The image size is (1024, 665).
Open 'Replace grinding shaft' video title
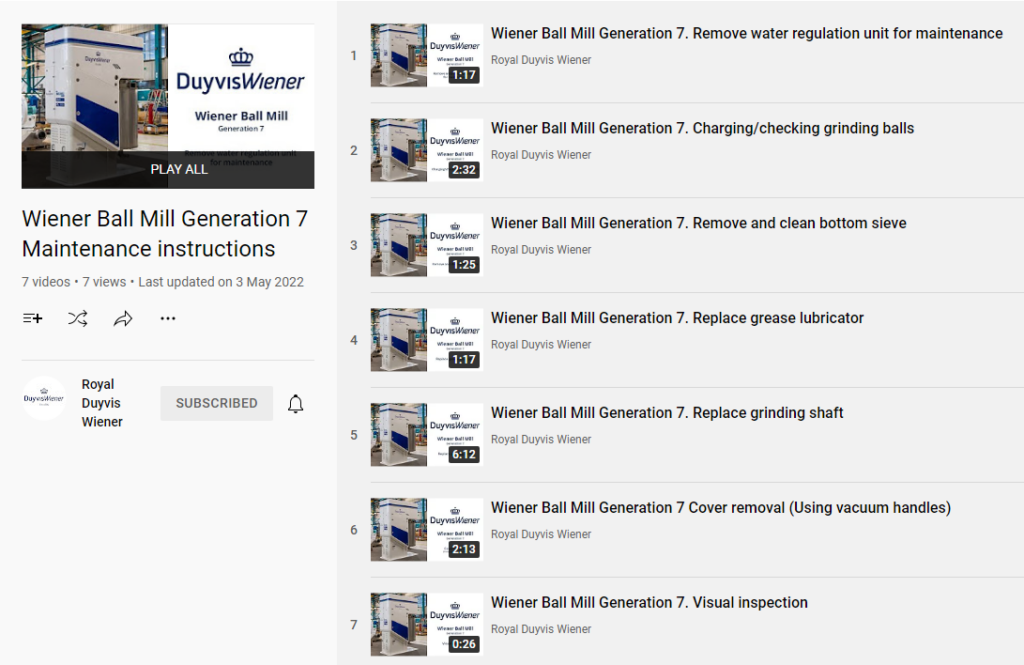pos(667,413)
